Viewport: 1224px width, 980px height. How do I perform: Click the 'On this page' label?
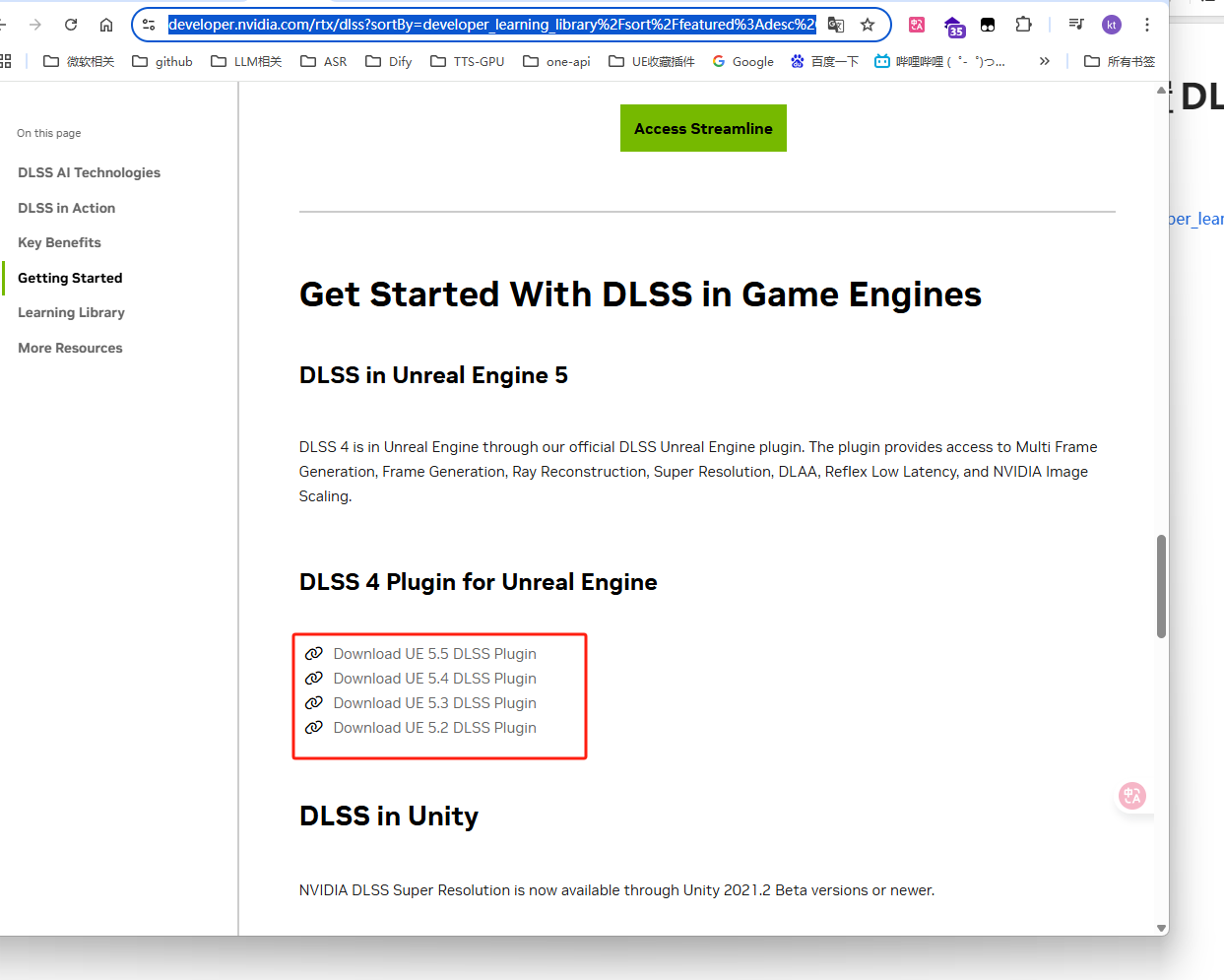49,133
